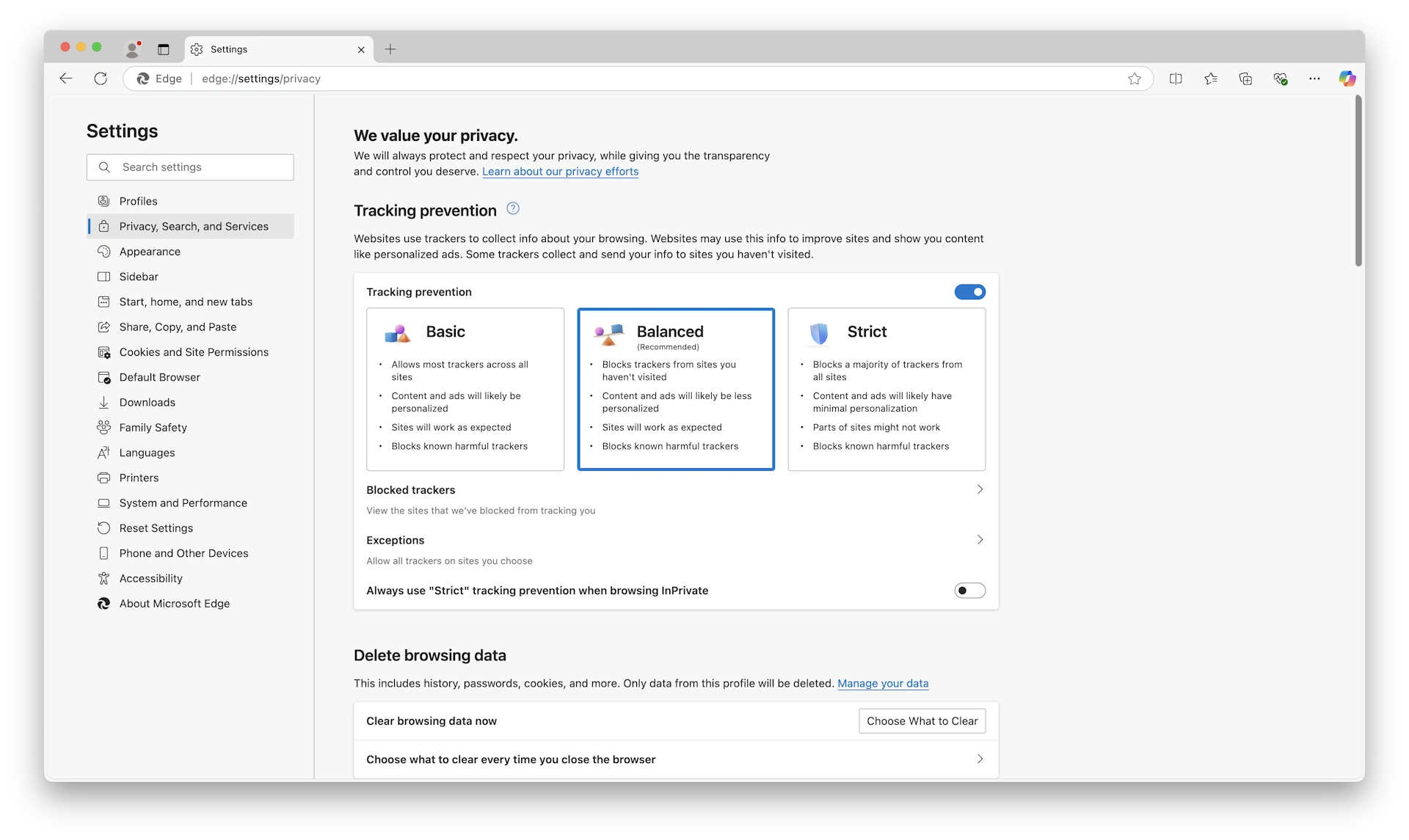Click the About Microsoft Edge icon
The image size is (1409, 840).
point(103,602)
